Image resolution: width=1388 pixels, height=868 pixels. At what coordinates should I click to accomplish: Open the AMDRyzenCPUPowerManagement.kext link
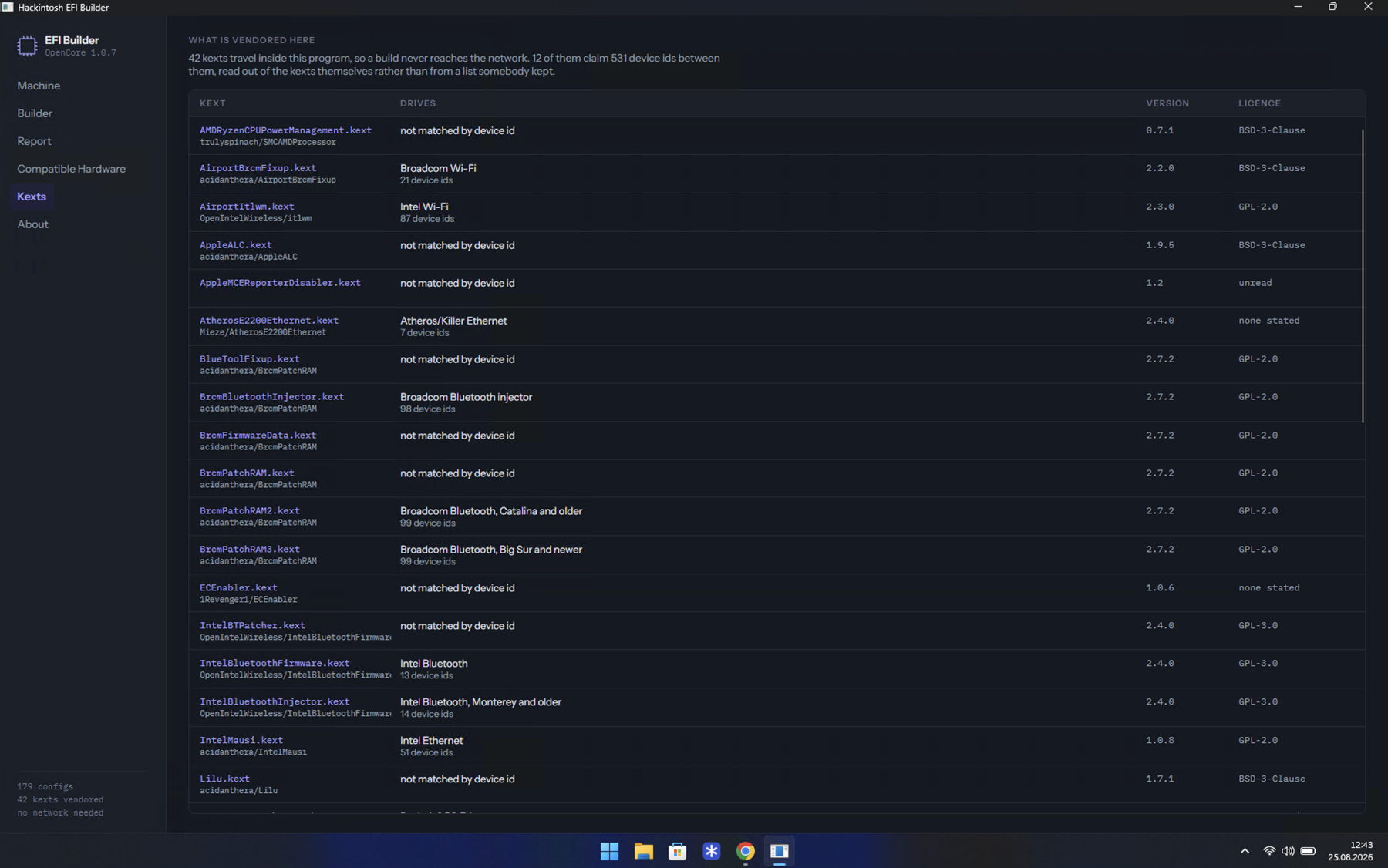click(285, 130)
